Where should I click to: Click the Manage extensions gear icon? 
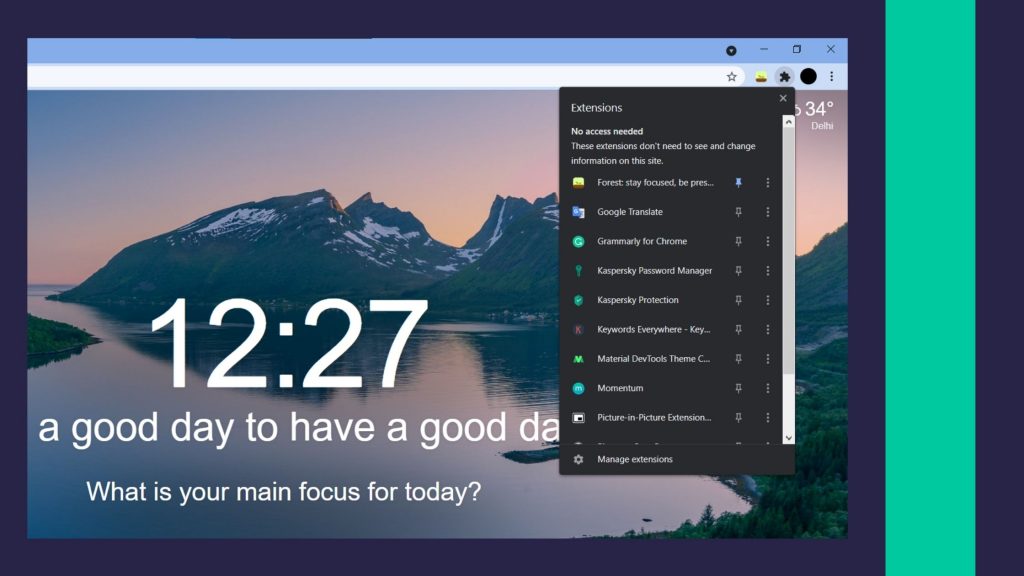point(578,459)
